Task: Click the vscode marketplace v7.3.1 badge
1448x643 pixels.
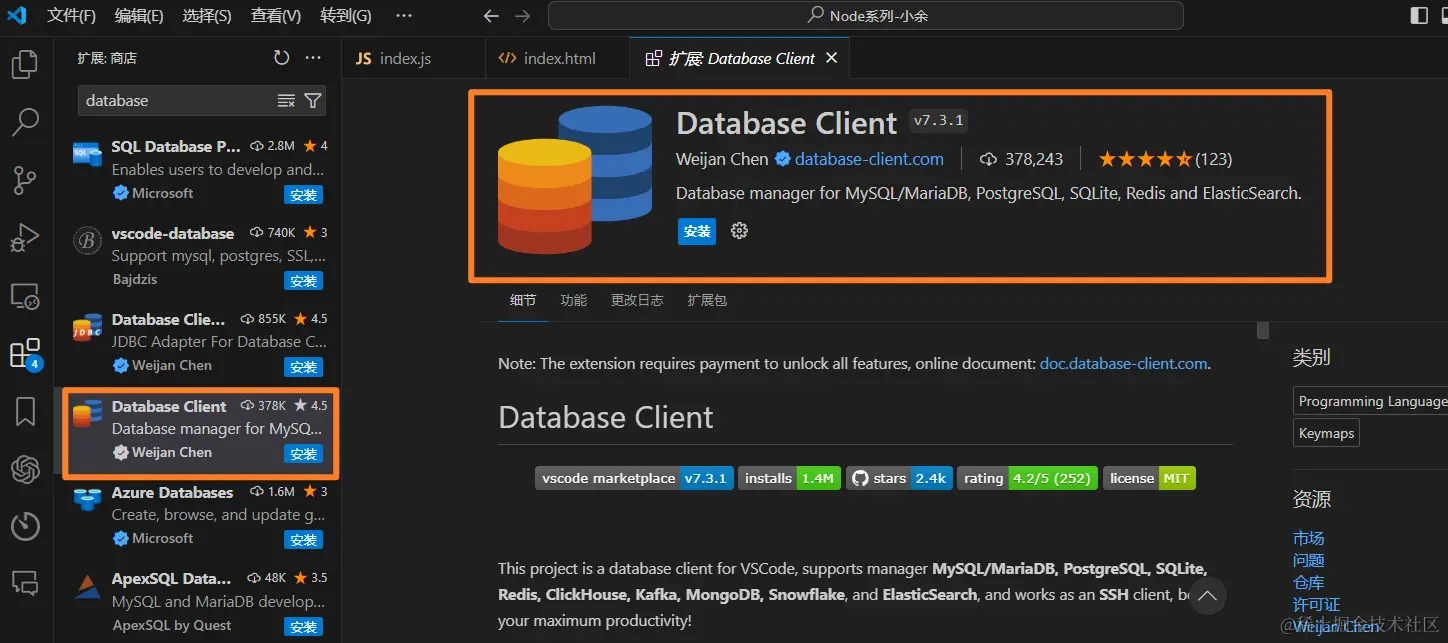Action: (x=636, y=478)
